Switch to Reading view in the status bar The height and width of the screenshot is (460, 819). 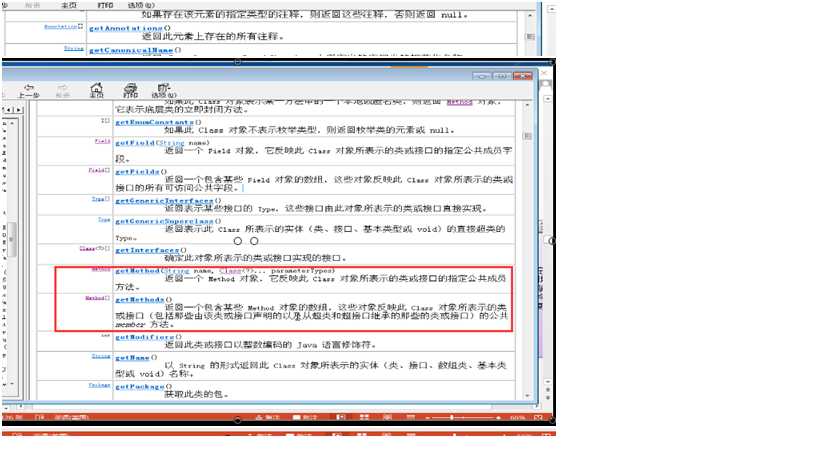coord(388,417)
